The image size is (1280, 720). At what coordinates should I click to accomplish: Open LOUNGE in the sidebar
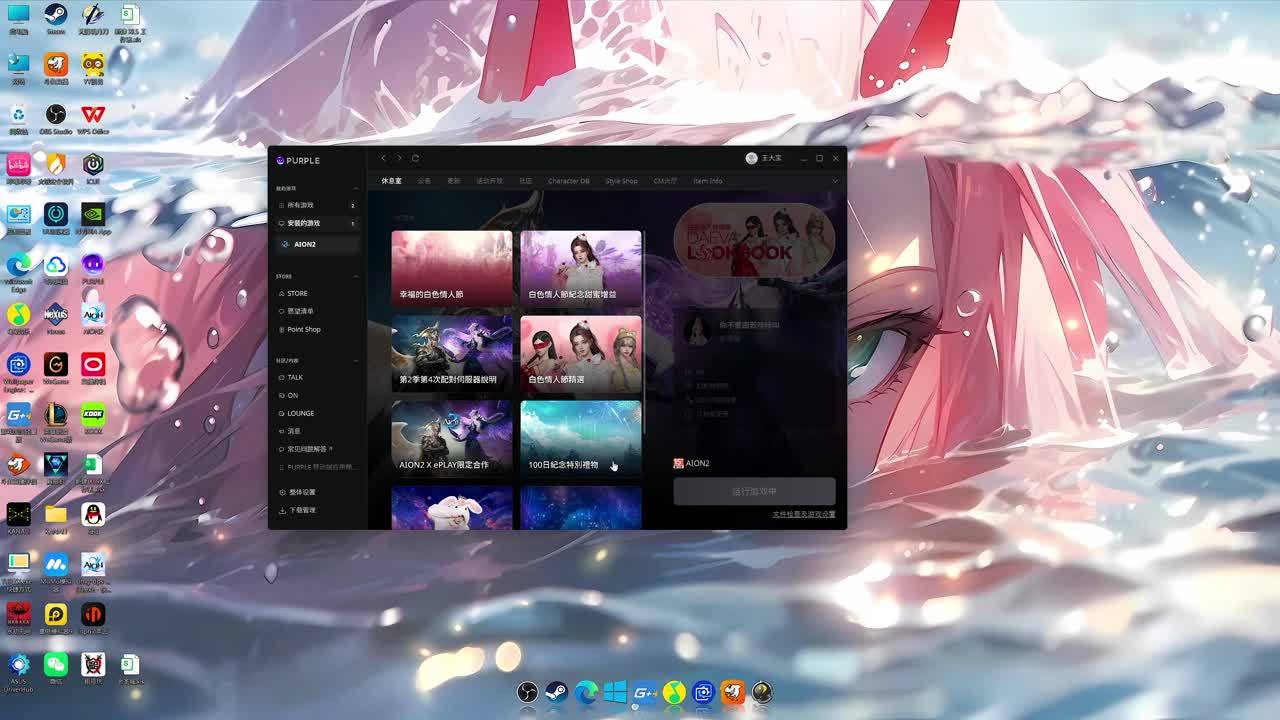(x=300, y=413)
